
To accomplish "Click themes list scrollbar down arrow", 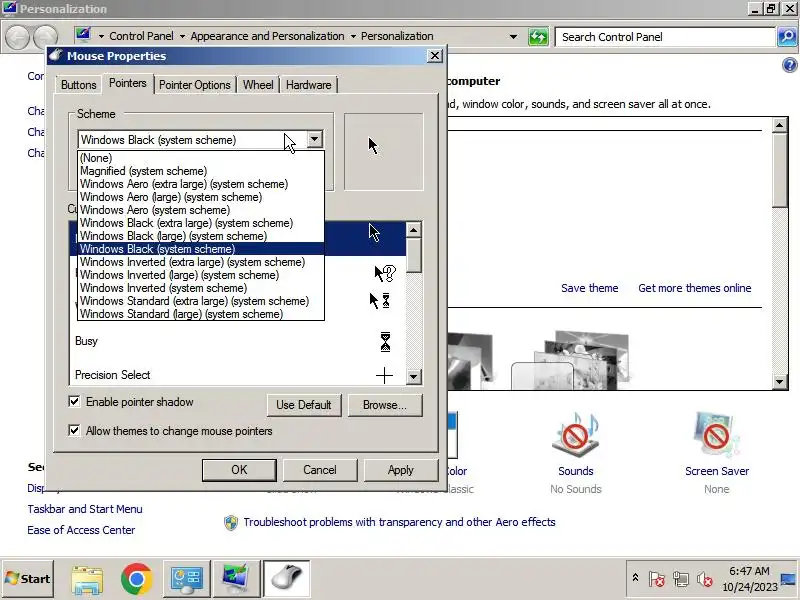I will click(780, 381).
